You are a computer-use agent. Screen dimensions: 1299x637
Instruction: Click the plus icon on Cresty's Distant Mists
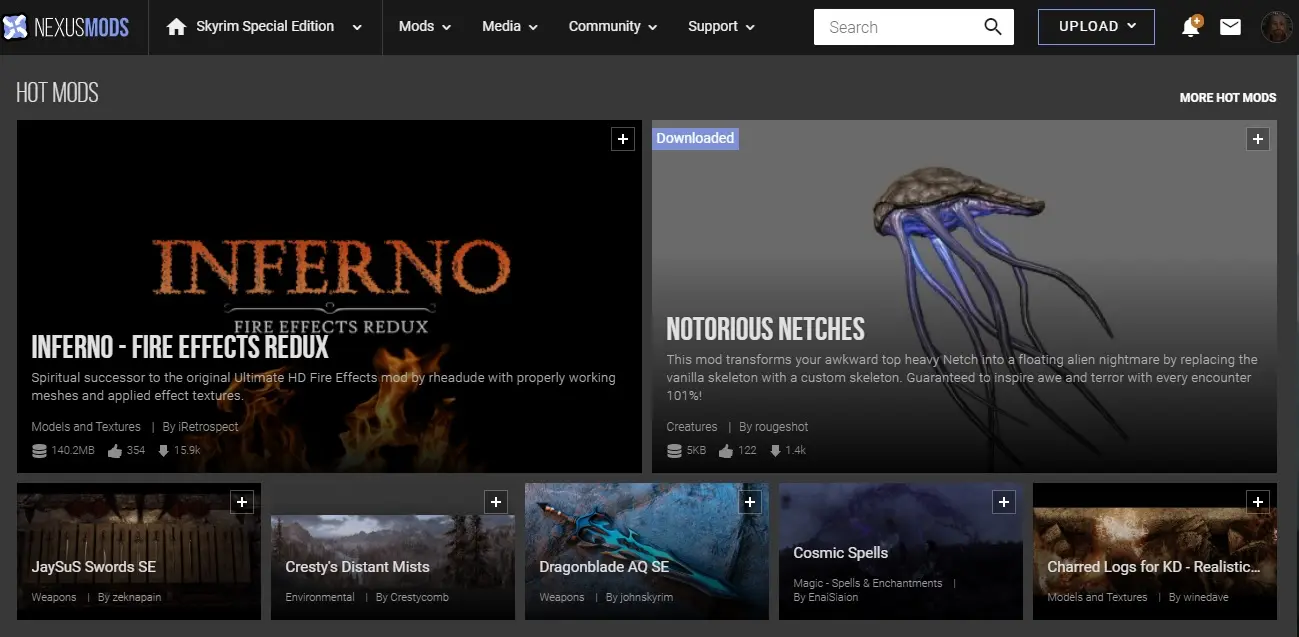pos(496,502)
